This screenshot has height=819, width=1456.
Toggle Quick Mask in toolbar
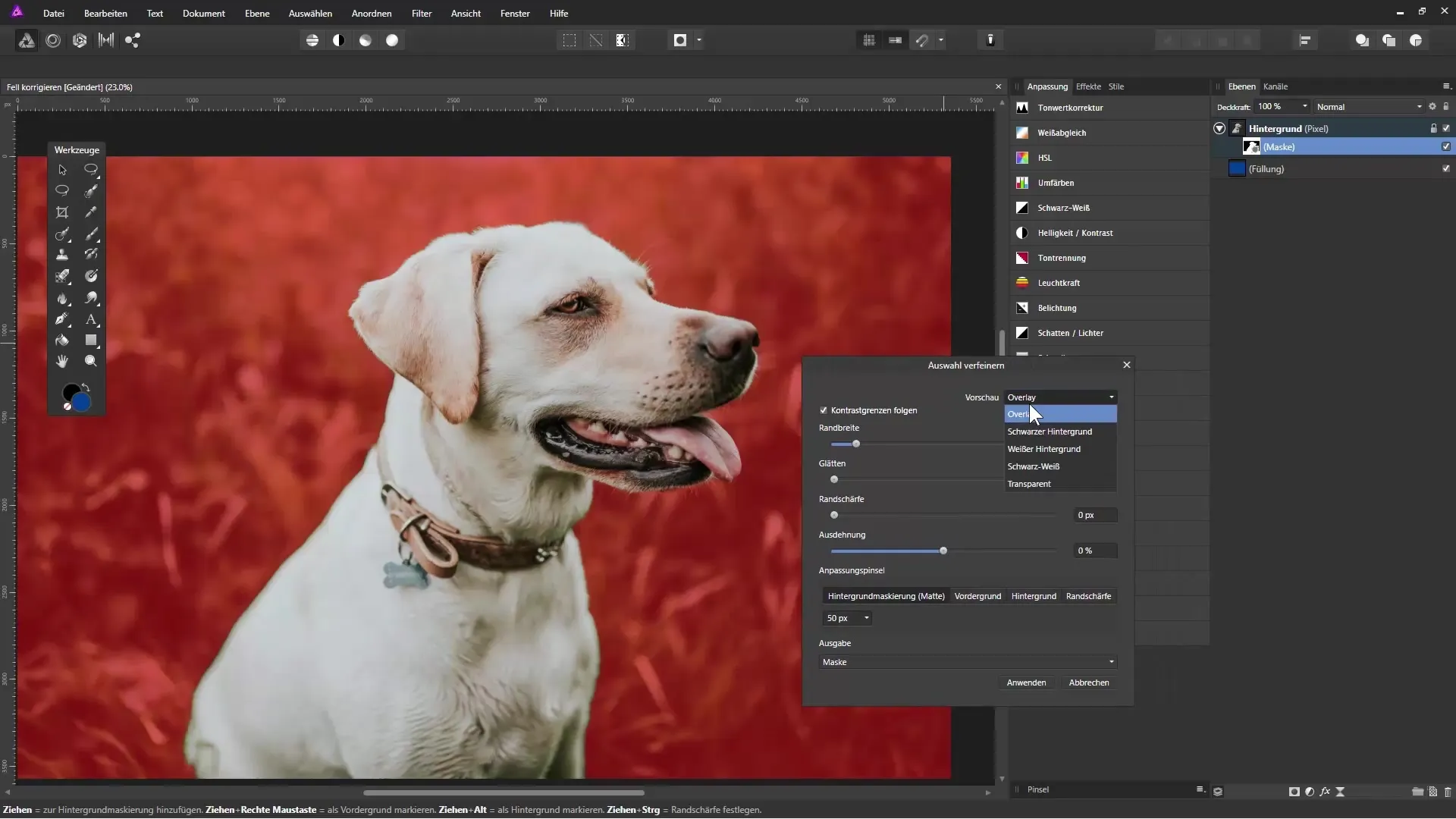click(x=680, y=40)
